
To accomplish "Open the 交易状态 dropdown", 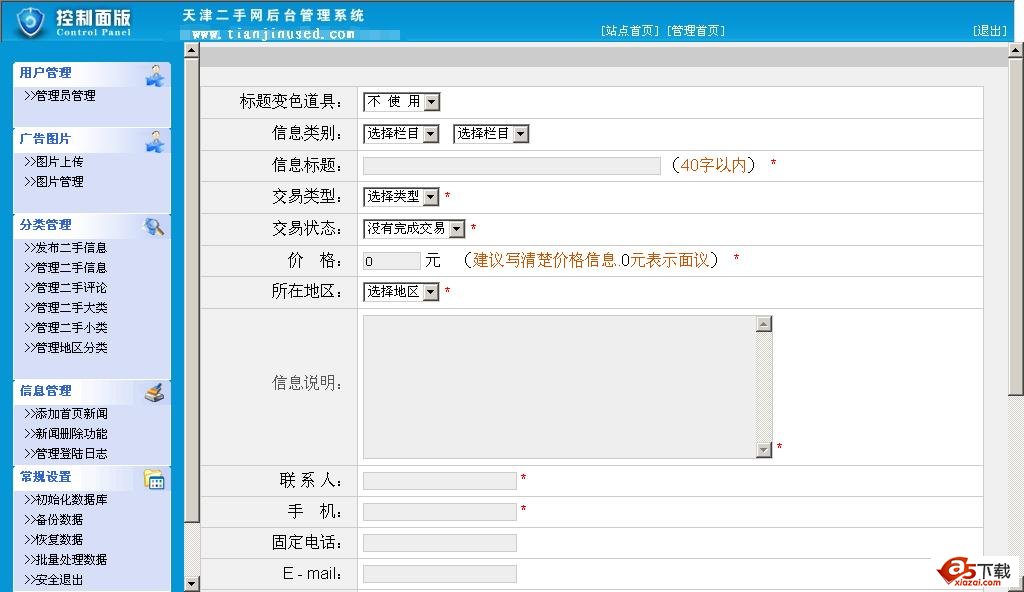I will 457,229.
